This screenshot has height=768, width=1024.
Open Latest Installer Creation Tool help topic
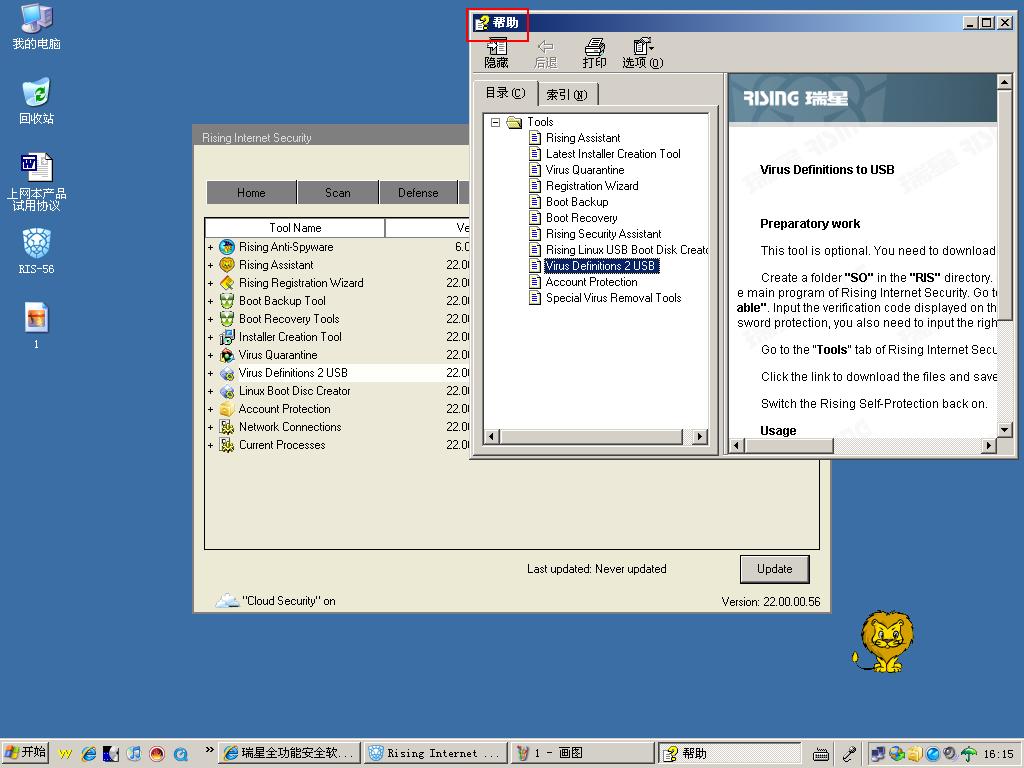613,154
